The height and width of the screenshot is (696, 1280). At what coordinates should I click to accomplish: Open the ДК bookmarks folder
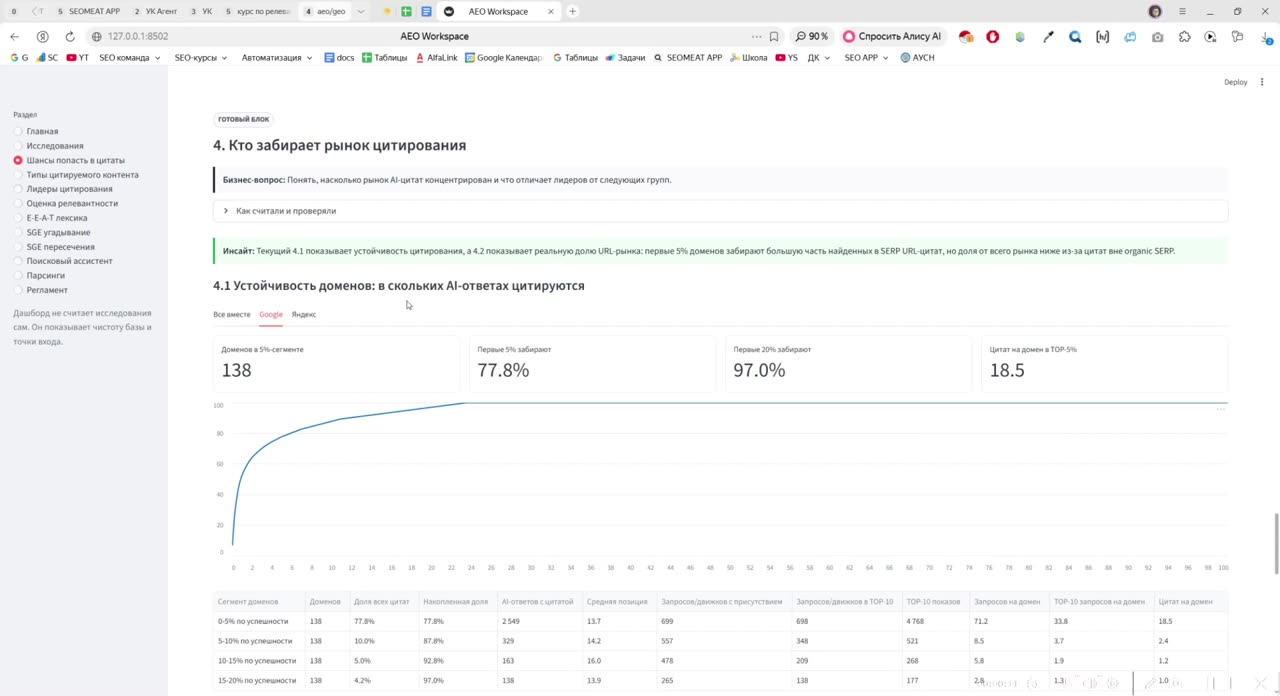click(x=818, y=58)
